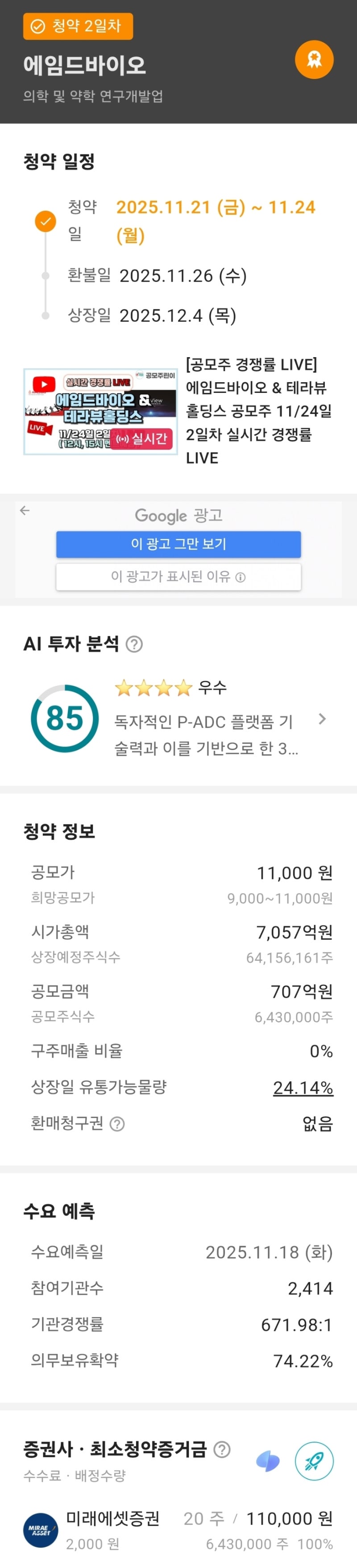Image resolution: width=357 pixels, height=1568 pixels.
Task: Tap the blue Toss-style icon
Action: pos(268,1461)
